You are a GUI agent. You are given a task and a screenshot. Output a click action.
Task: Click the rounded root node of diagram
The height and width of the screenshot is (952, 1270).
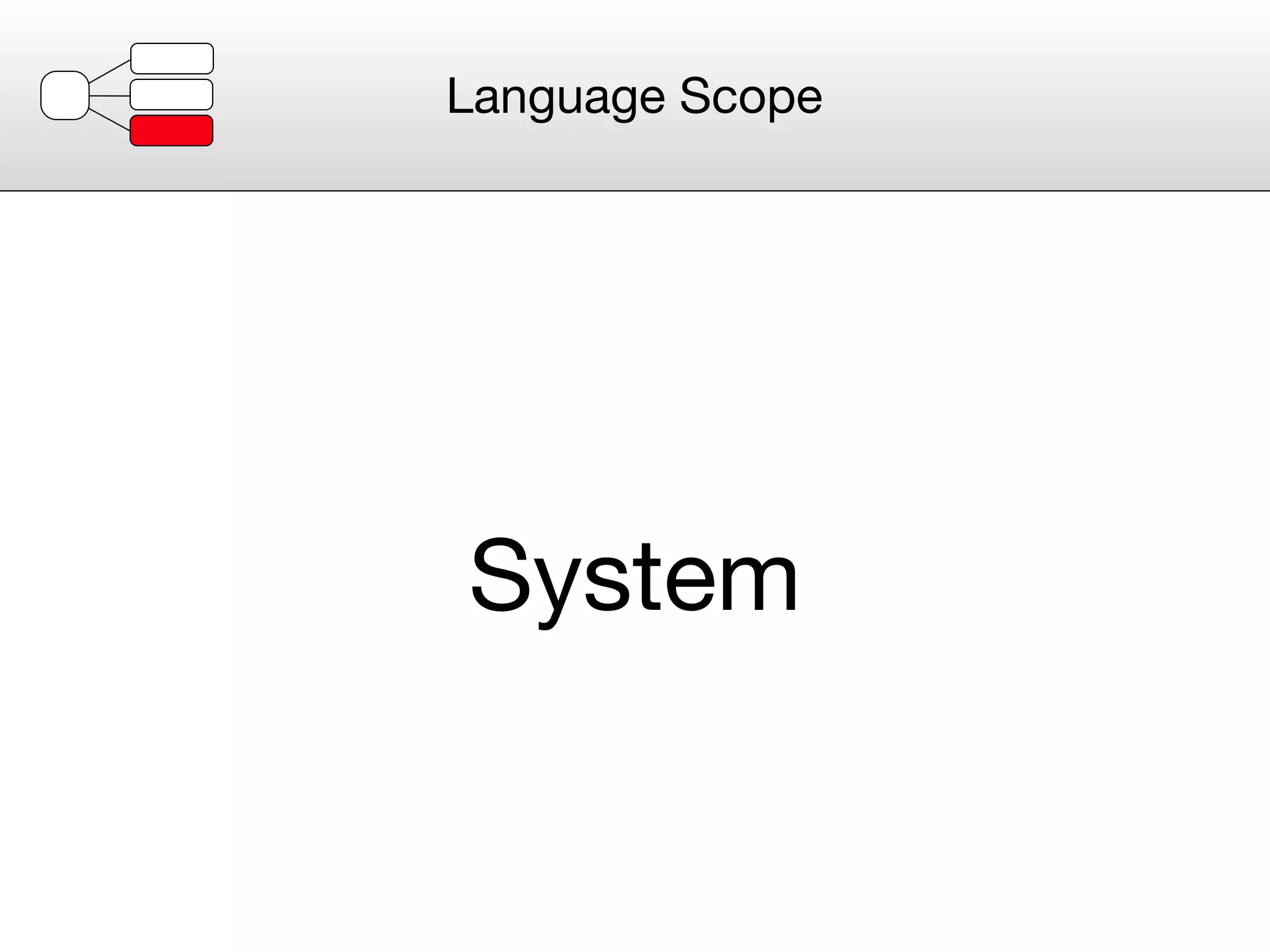point(65,95)
